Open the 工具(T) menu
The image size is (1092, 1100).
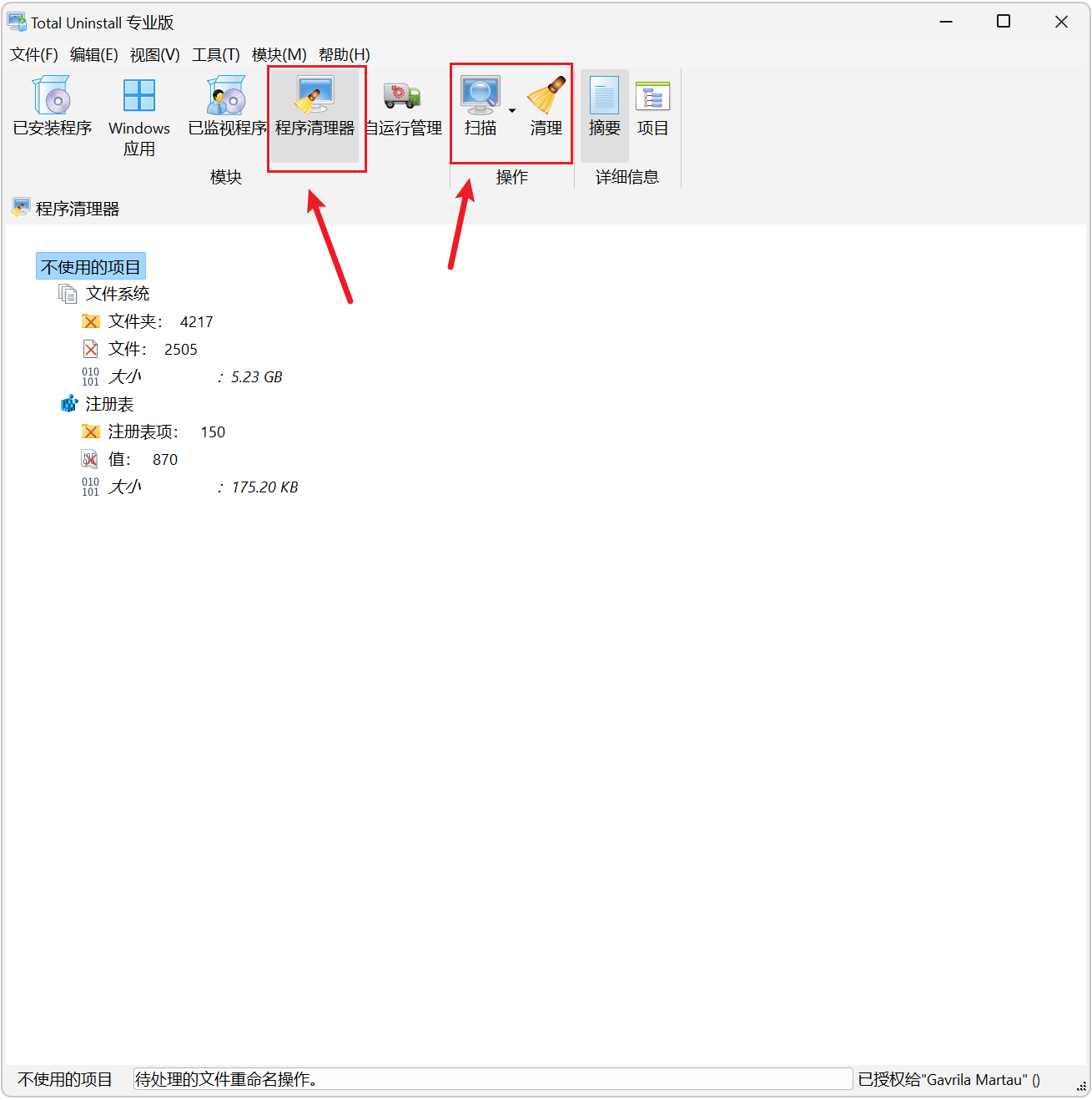tap(216, 54)
